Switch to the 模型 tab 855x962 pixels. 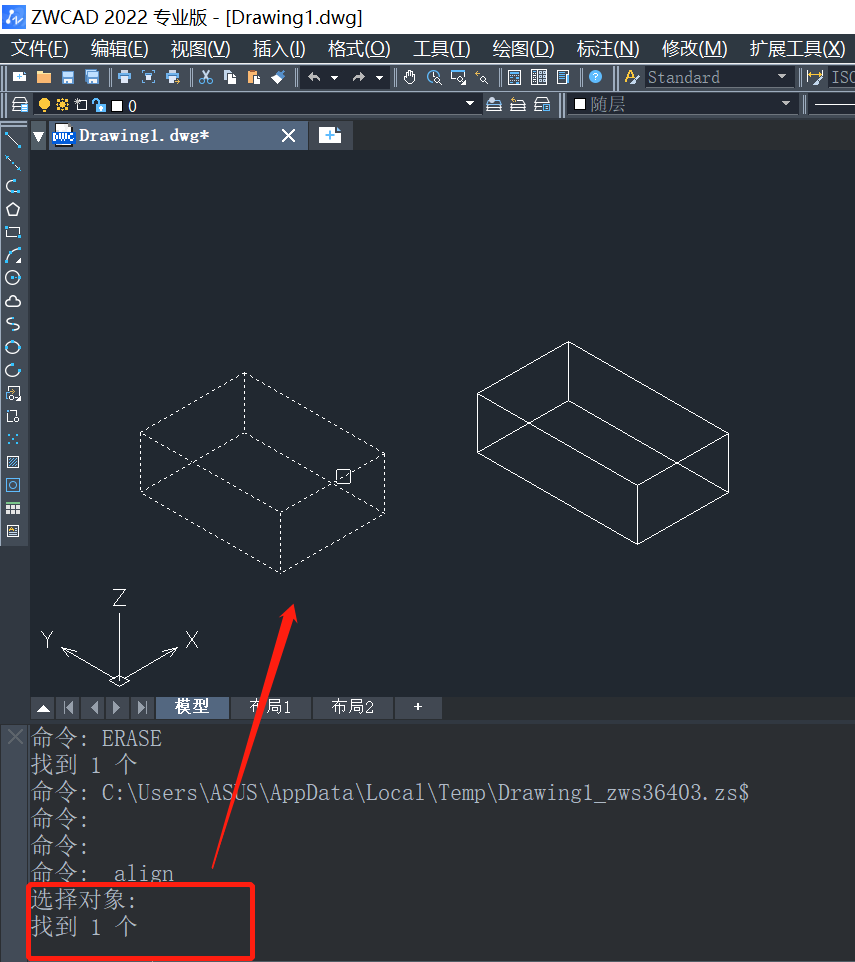coord(193,707)
